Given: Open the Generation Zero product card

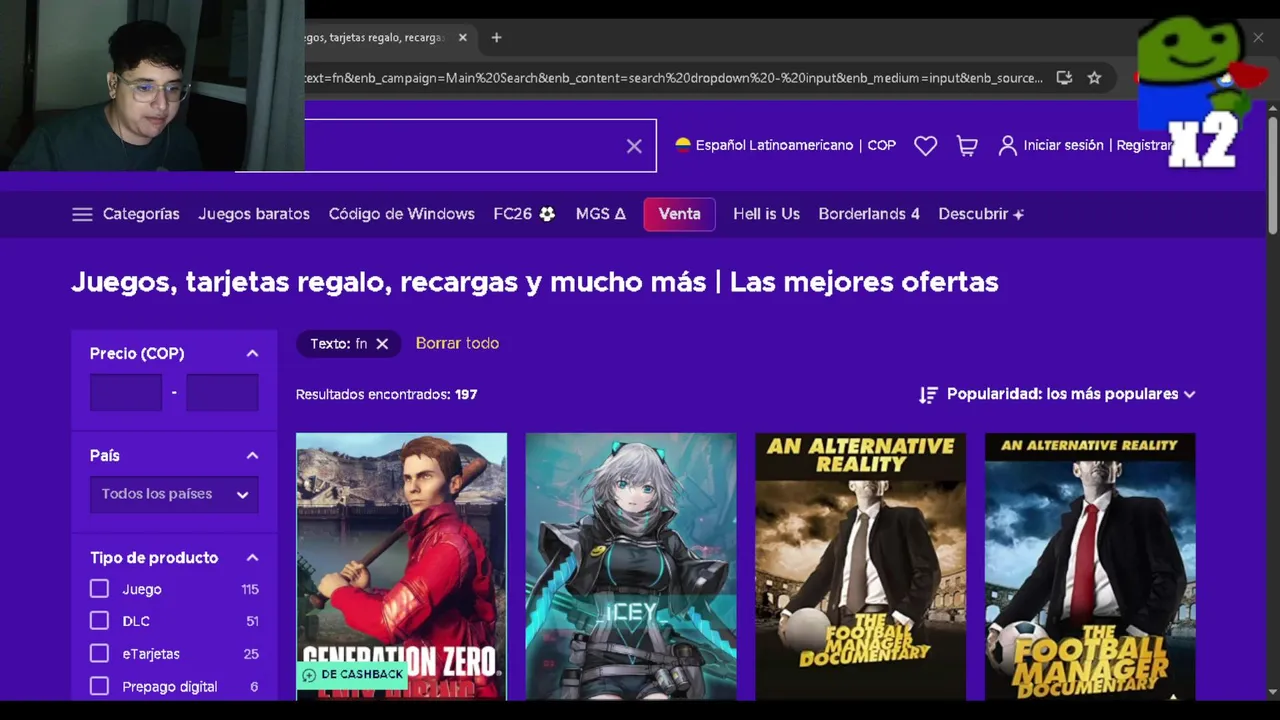Looking at the screenshot, I should click(401, 567).
